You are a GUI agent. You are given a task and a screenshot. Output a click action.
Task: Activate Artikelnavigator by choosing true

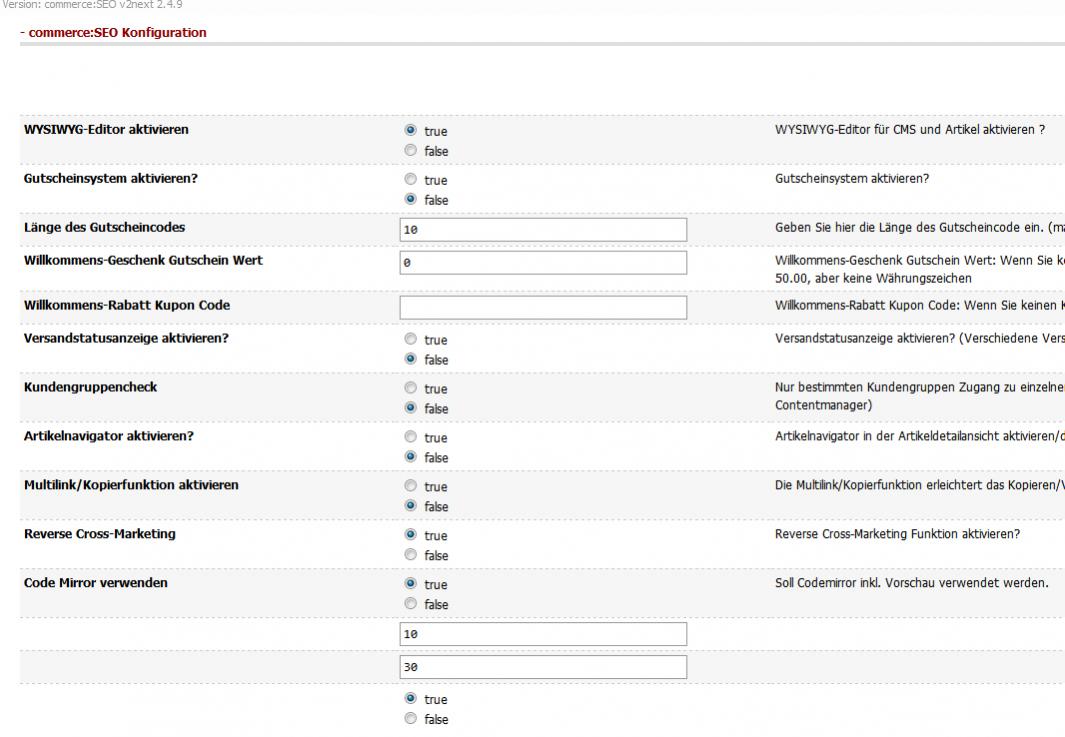pos(410,438)
